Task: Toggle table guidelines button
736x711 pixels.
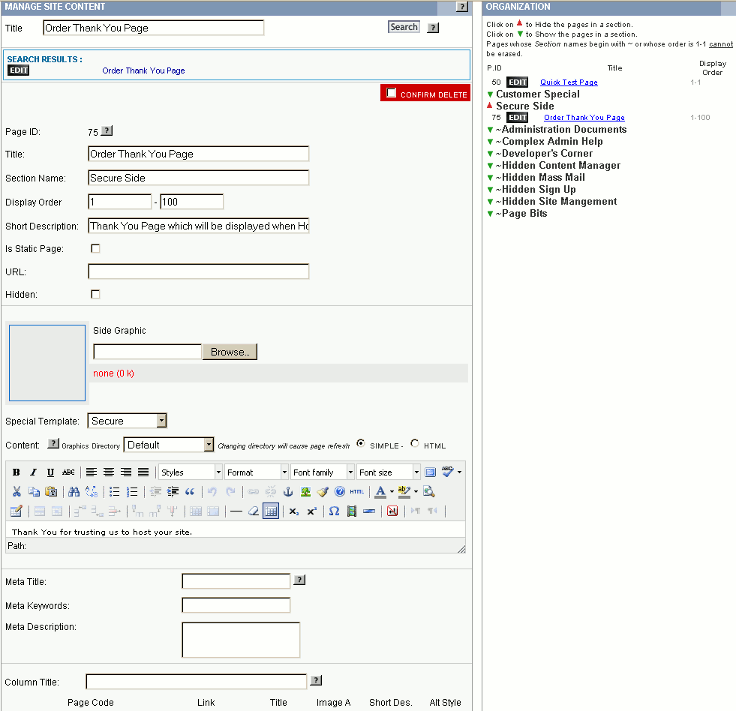Action: pyautogui.click(x=271, y=511)
